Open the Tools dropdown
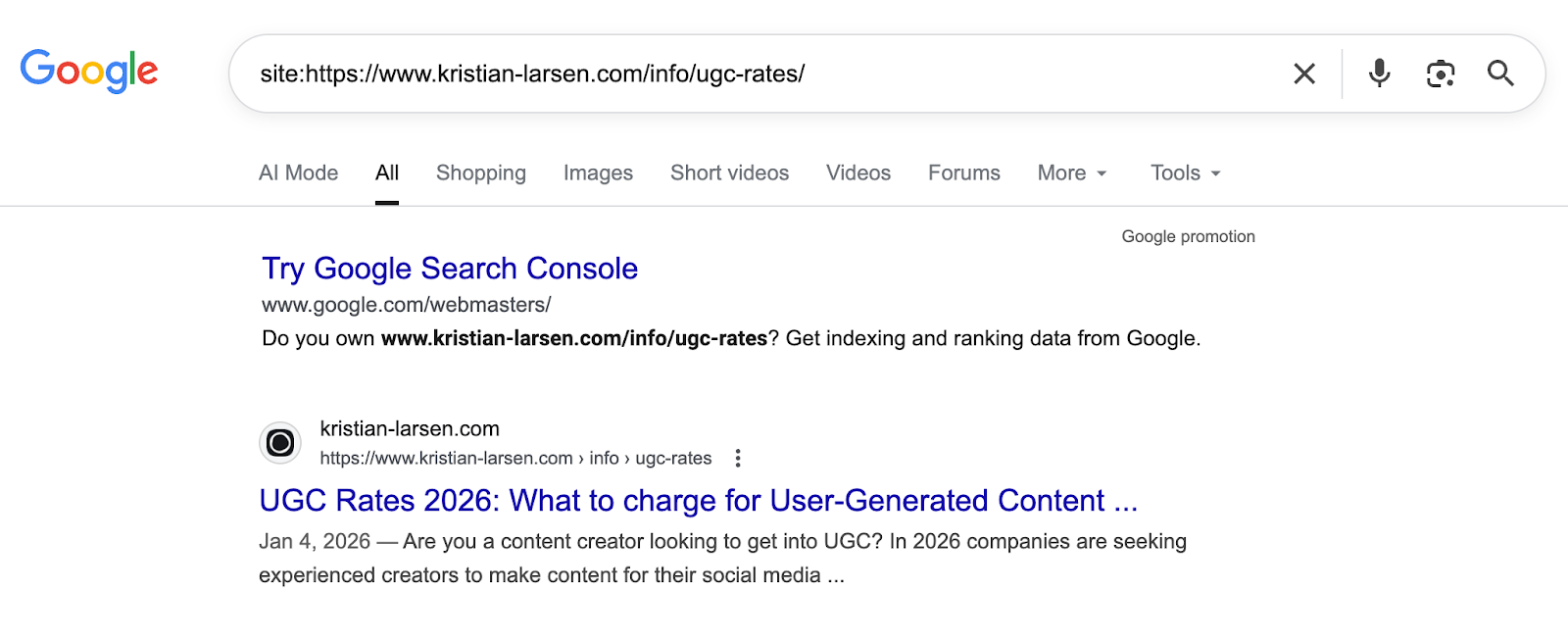1568x642 pixels. pos(1185,173)
